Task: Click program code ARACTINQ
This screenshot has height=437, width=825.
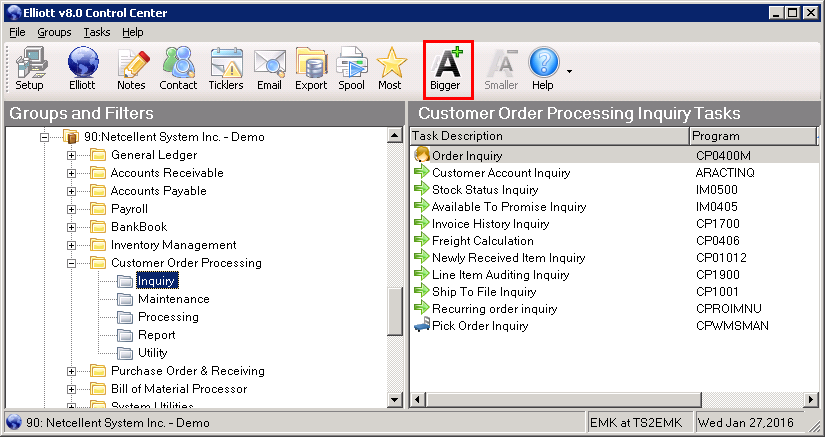Action: [725, 172]
